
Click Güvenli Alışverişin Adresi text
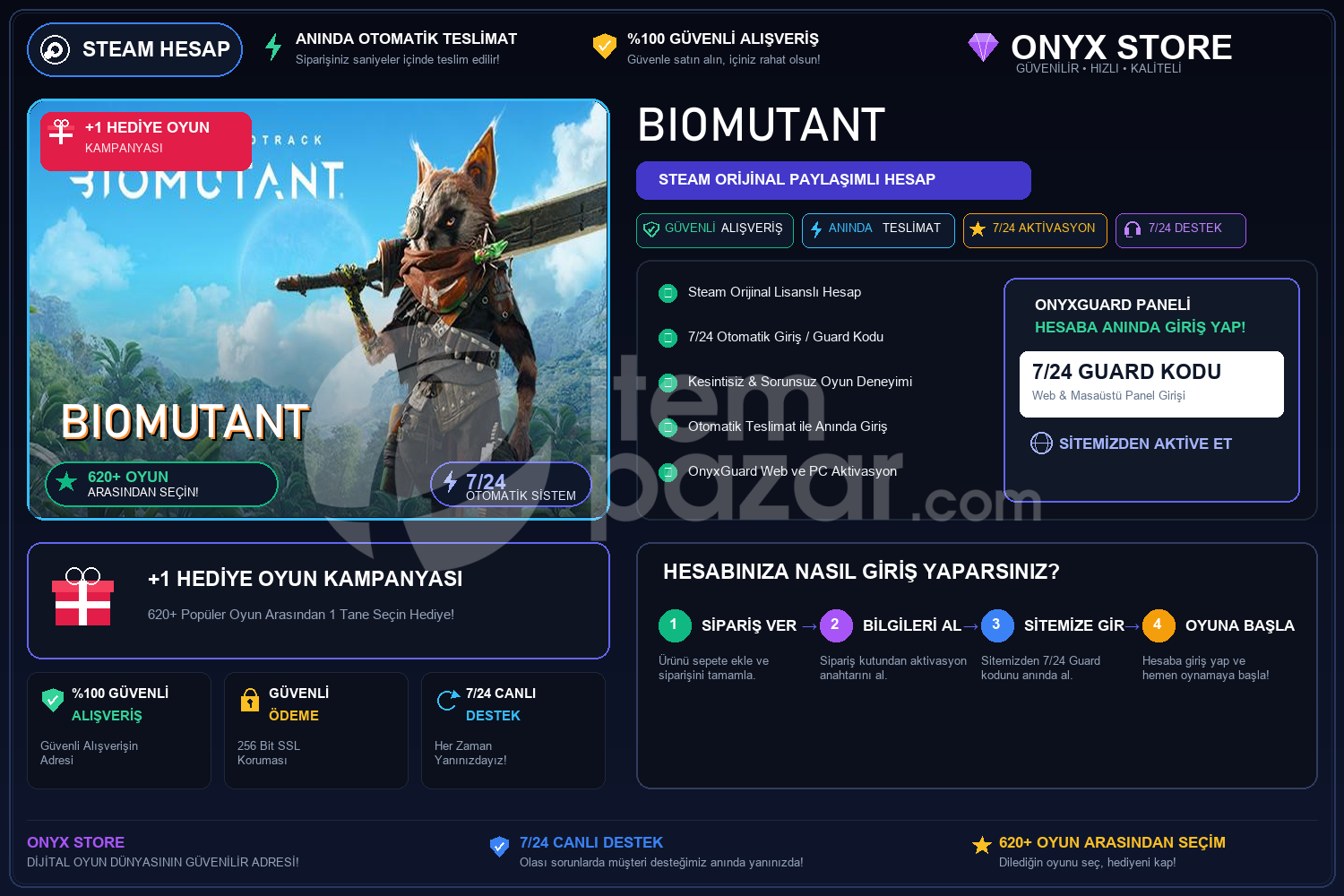click(89, 754)
